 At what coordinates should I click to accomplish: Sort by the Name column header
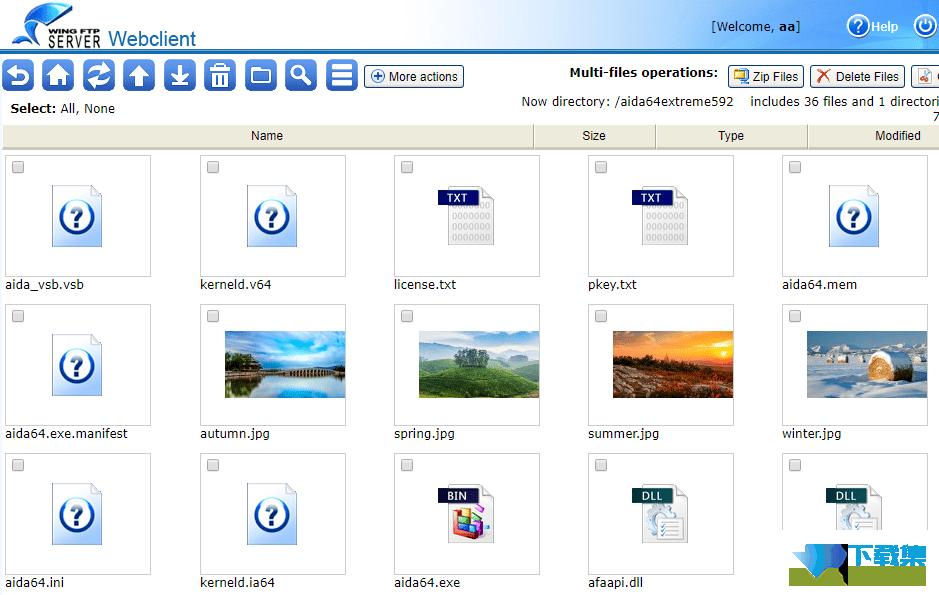(x=267, y=136)
